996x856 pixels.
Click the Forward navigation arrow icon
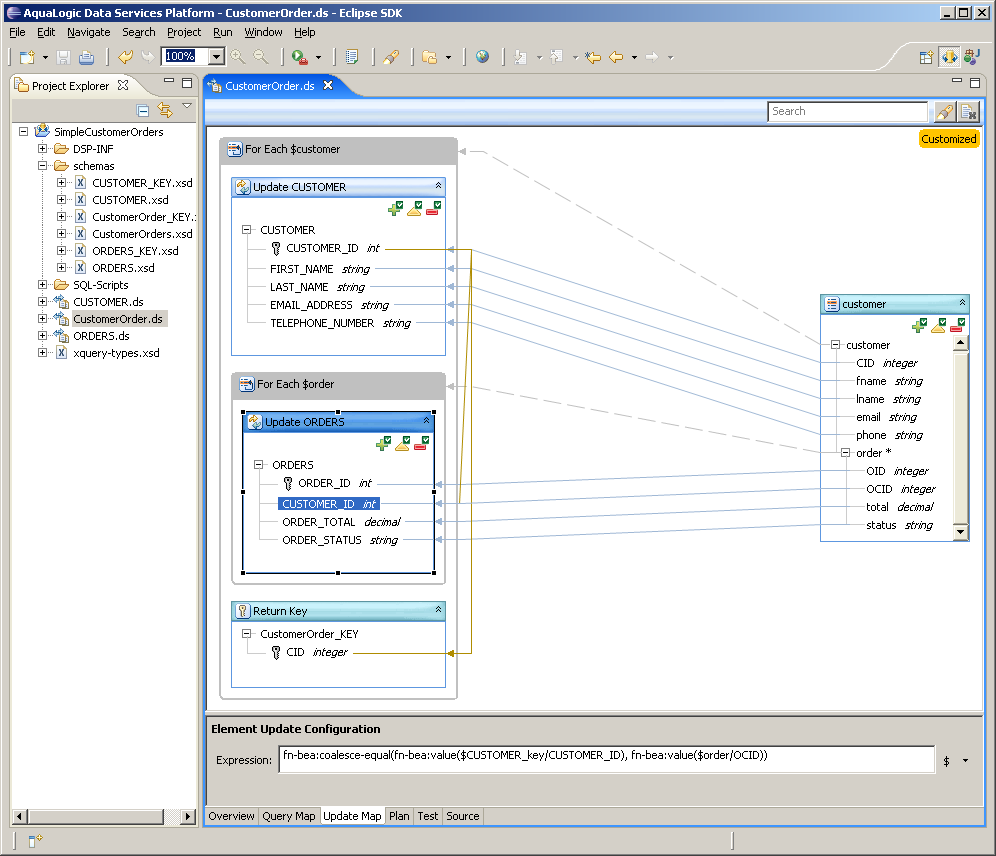pos(652,57)
